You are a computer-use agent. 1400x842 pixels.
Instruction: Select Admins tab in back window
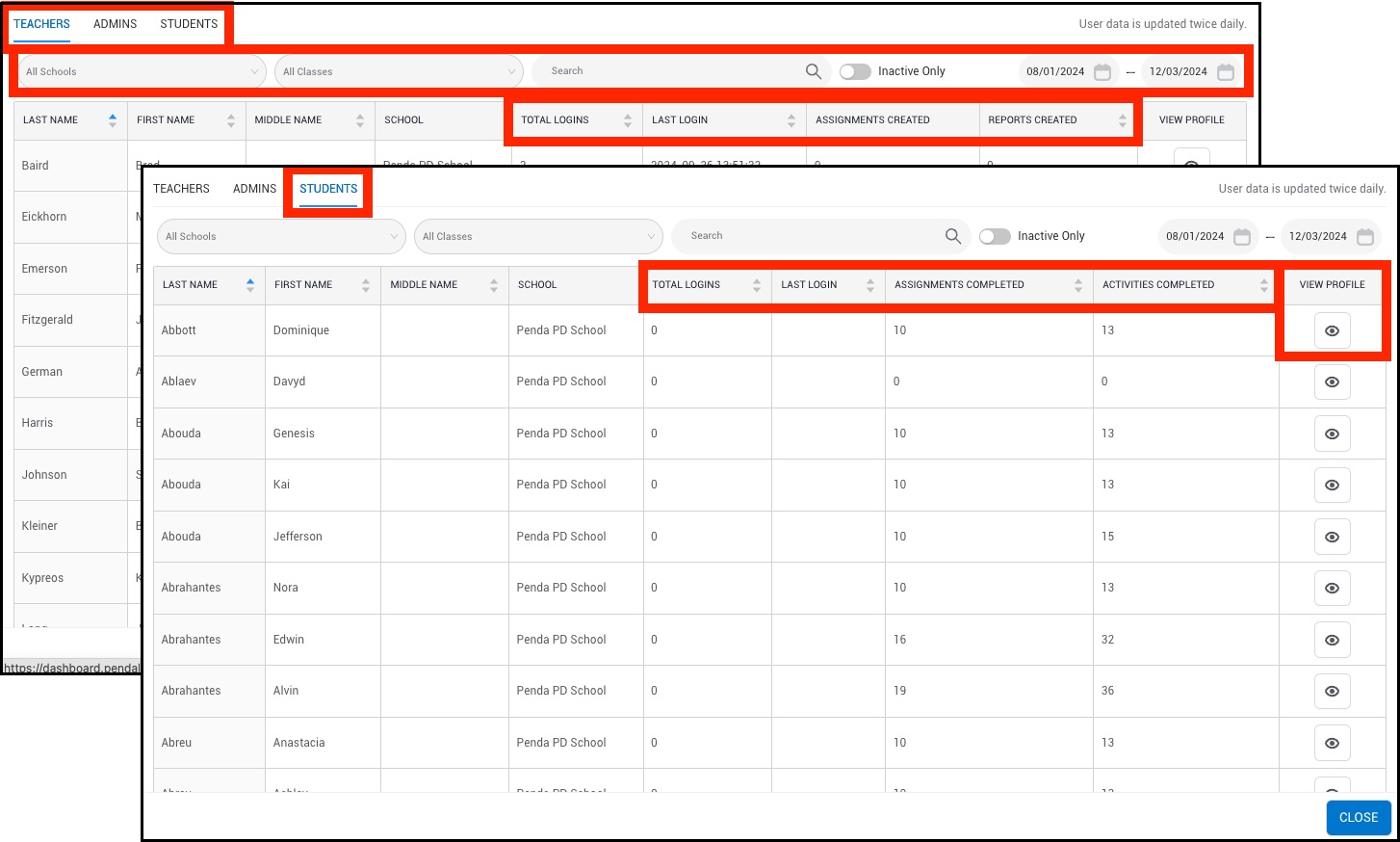click(115, 24)
